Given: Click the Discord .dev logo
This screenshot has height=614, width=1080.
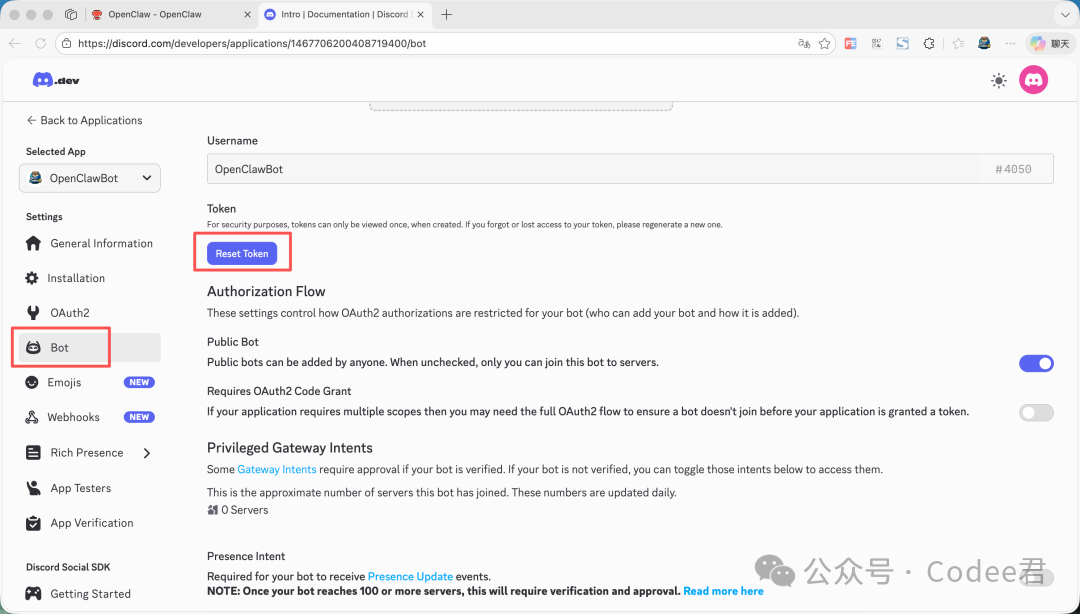Looking at the screenshot, I should pos(56,80).
